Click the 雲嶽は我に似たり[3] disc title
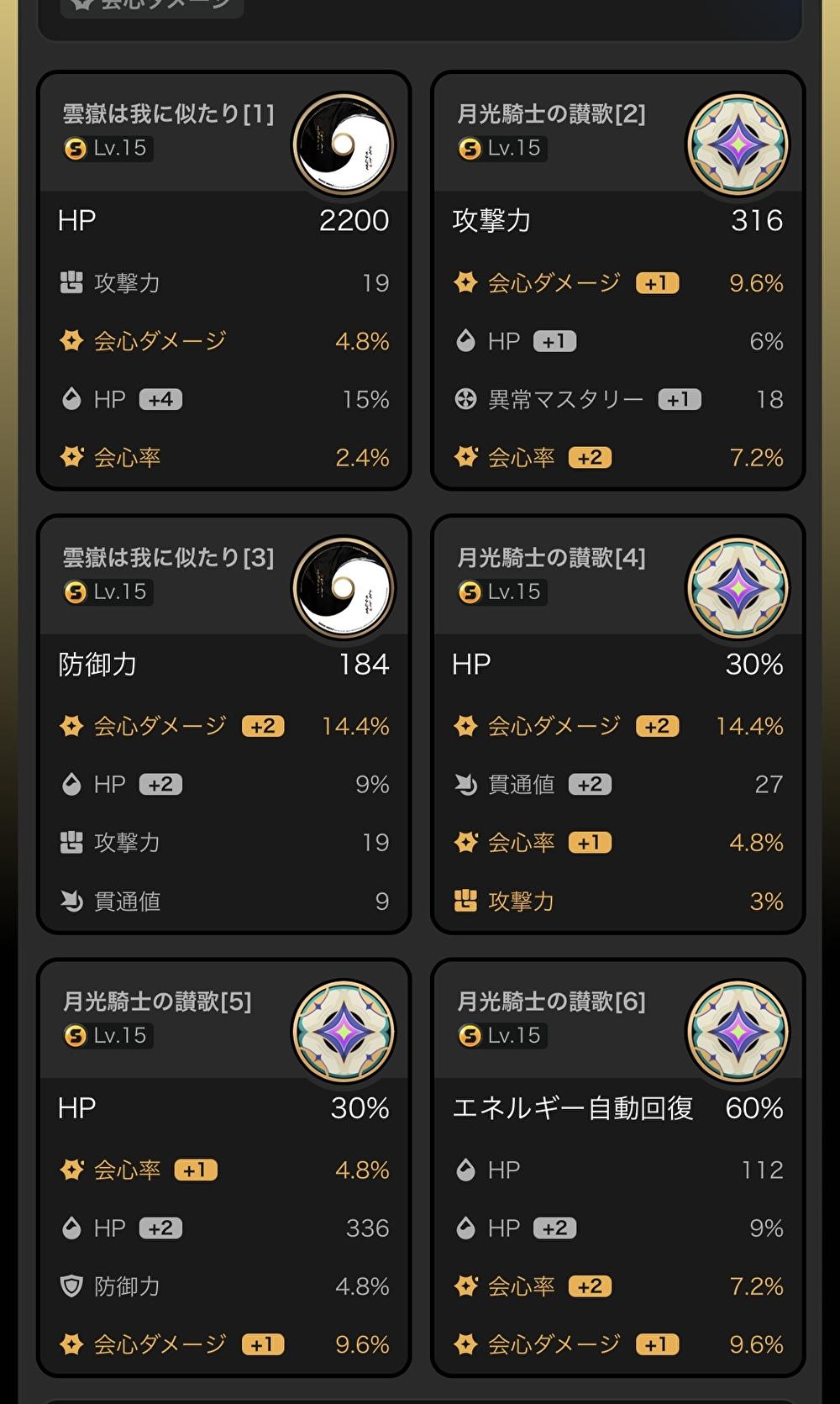 (168, 557)
